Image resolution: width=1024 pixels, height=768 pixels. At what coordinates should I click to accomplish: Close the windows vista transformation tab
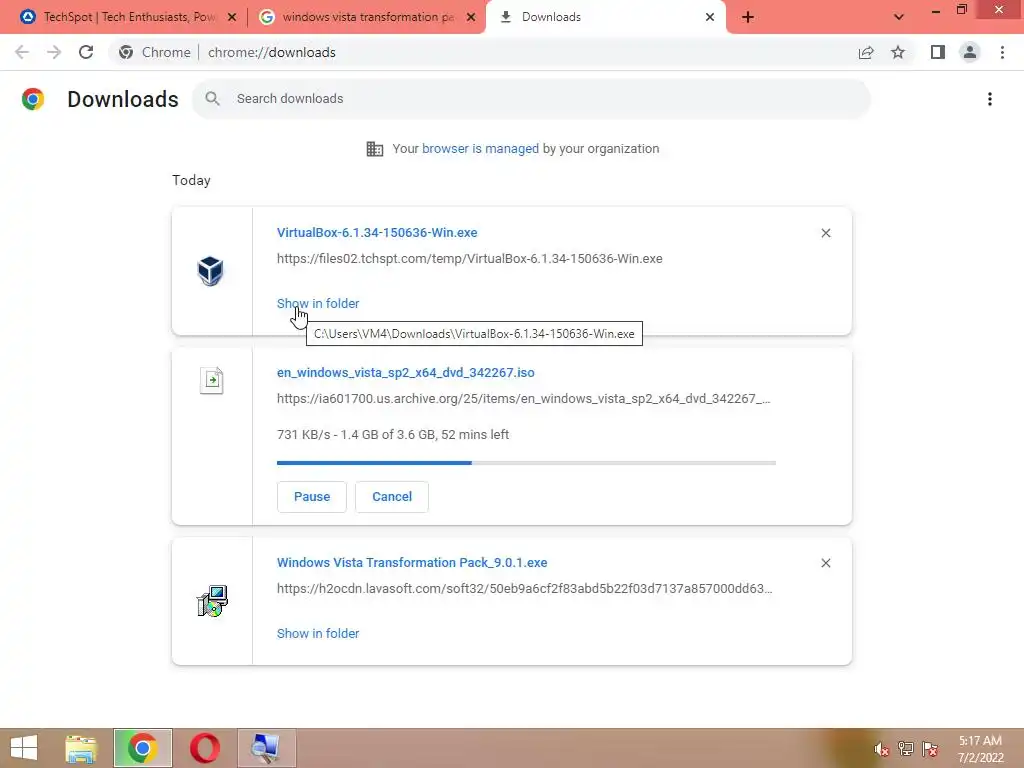click(x=471, y=17)
